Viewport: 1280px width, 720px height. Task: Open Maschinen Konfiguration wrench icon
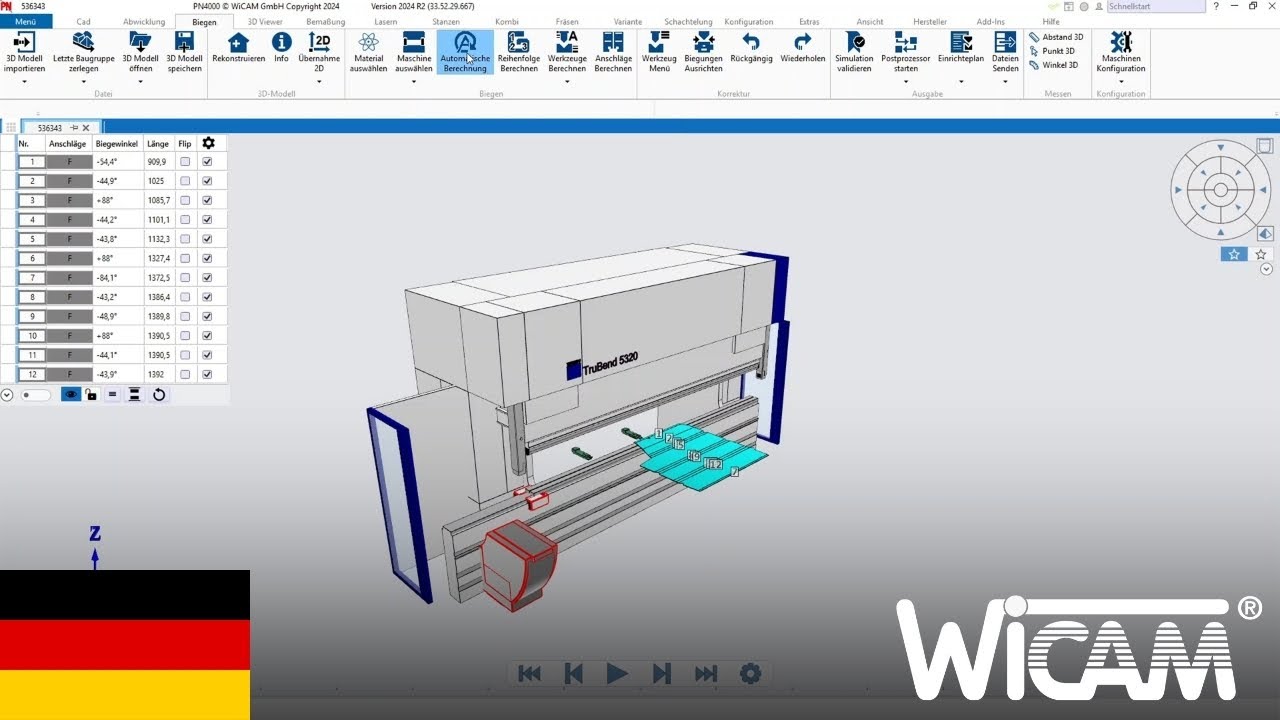[1121, 42]
